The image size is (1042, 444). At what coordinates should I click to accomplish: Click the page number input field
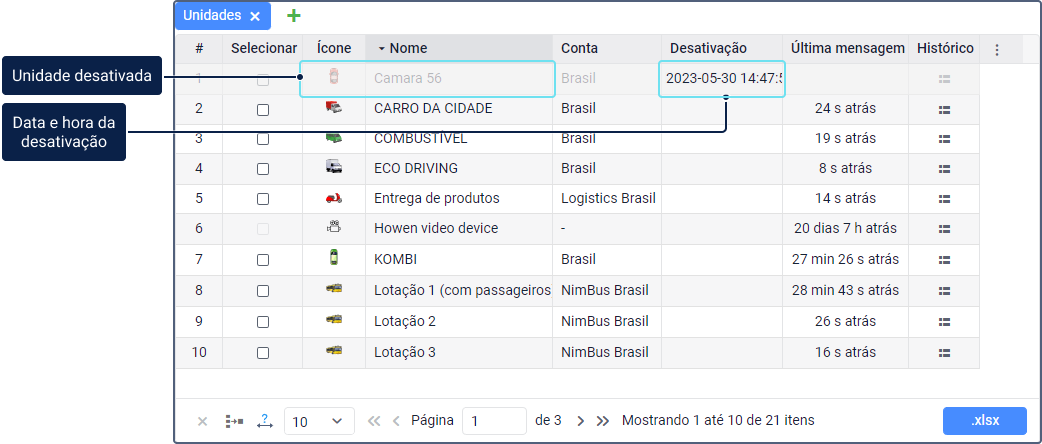click(494, 421)
